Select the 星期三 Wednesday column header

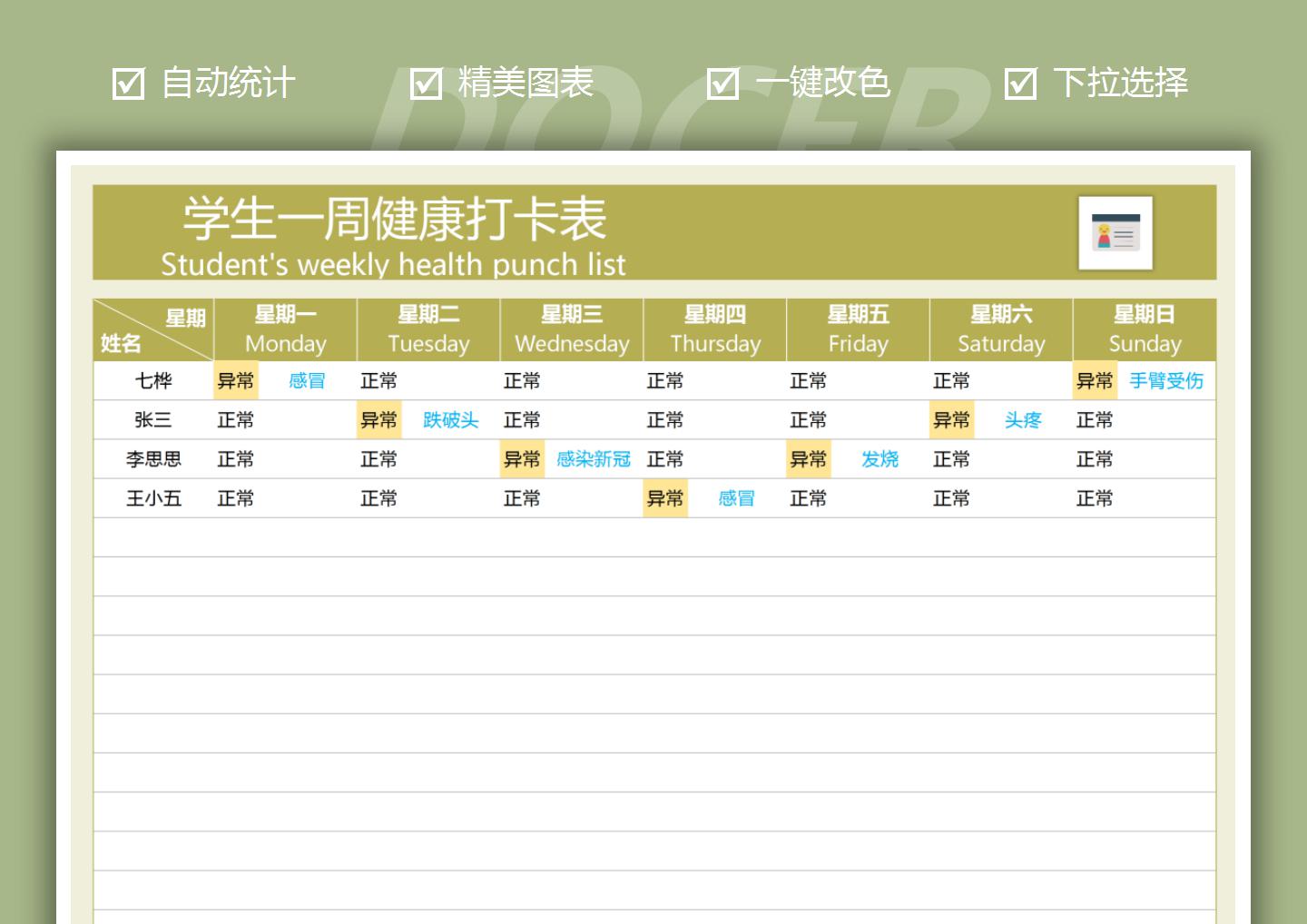[572, 329]
